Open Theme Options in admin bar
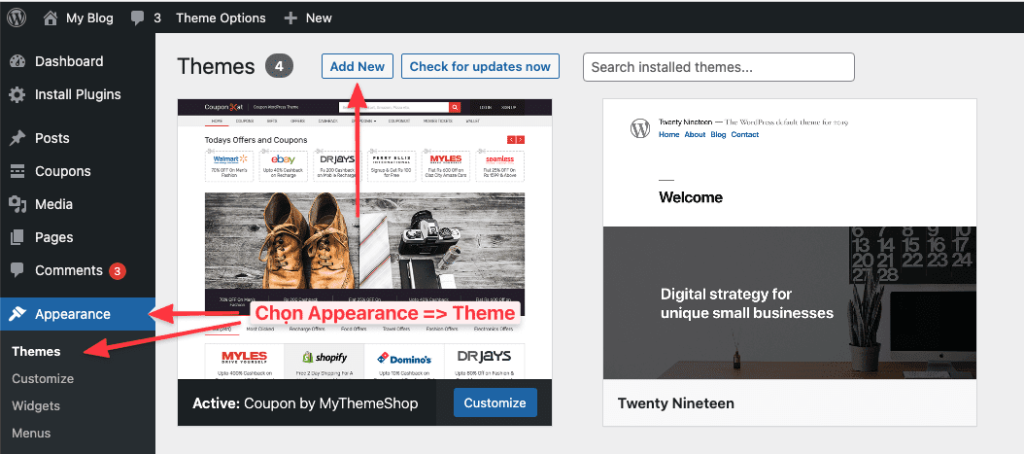Image resolution: width=1024 pixels, height=454 pixels. [220, 18]
